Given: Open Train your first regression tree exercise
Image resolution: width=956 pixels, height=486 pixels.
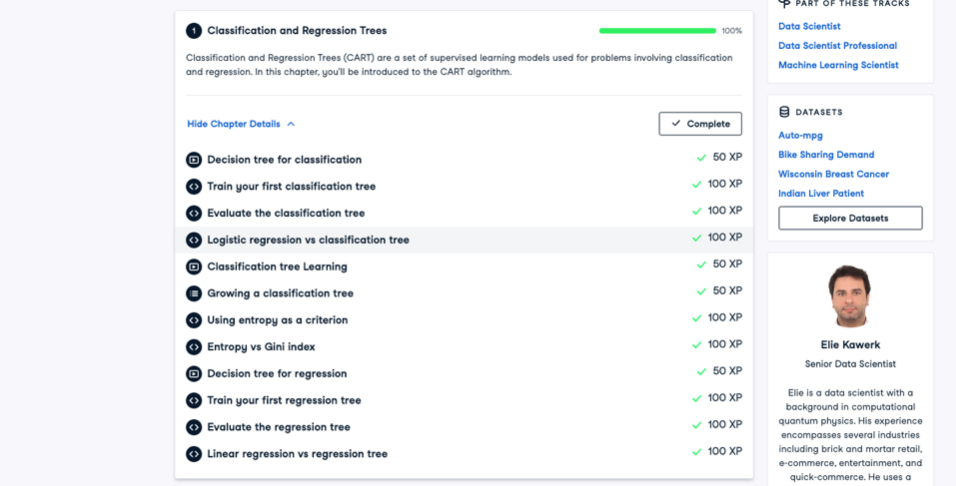Looking at the screenshot, I should coord(283,400).
